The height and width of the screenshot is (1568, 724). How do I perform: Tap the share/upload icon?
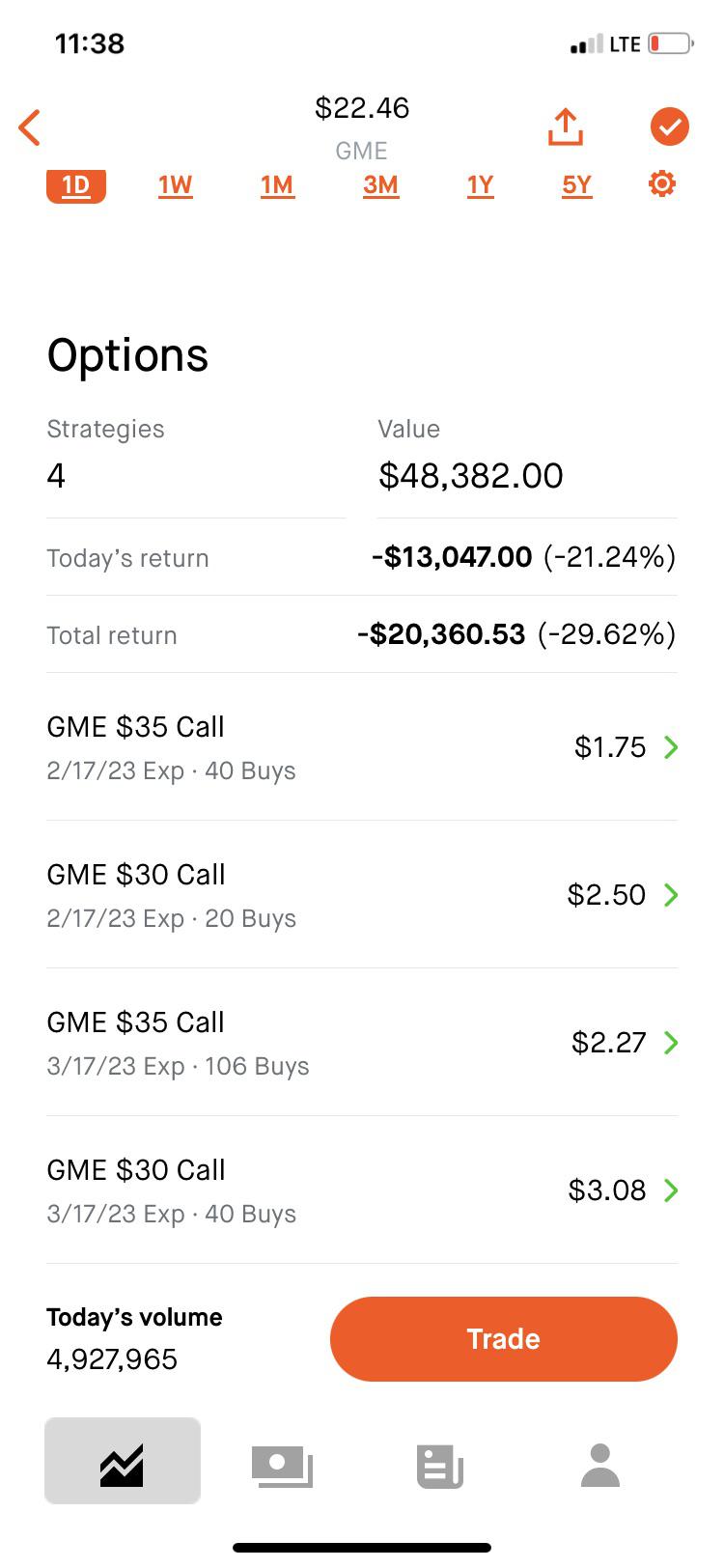coord(566,126)
